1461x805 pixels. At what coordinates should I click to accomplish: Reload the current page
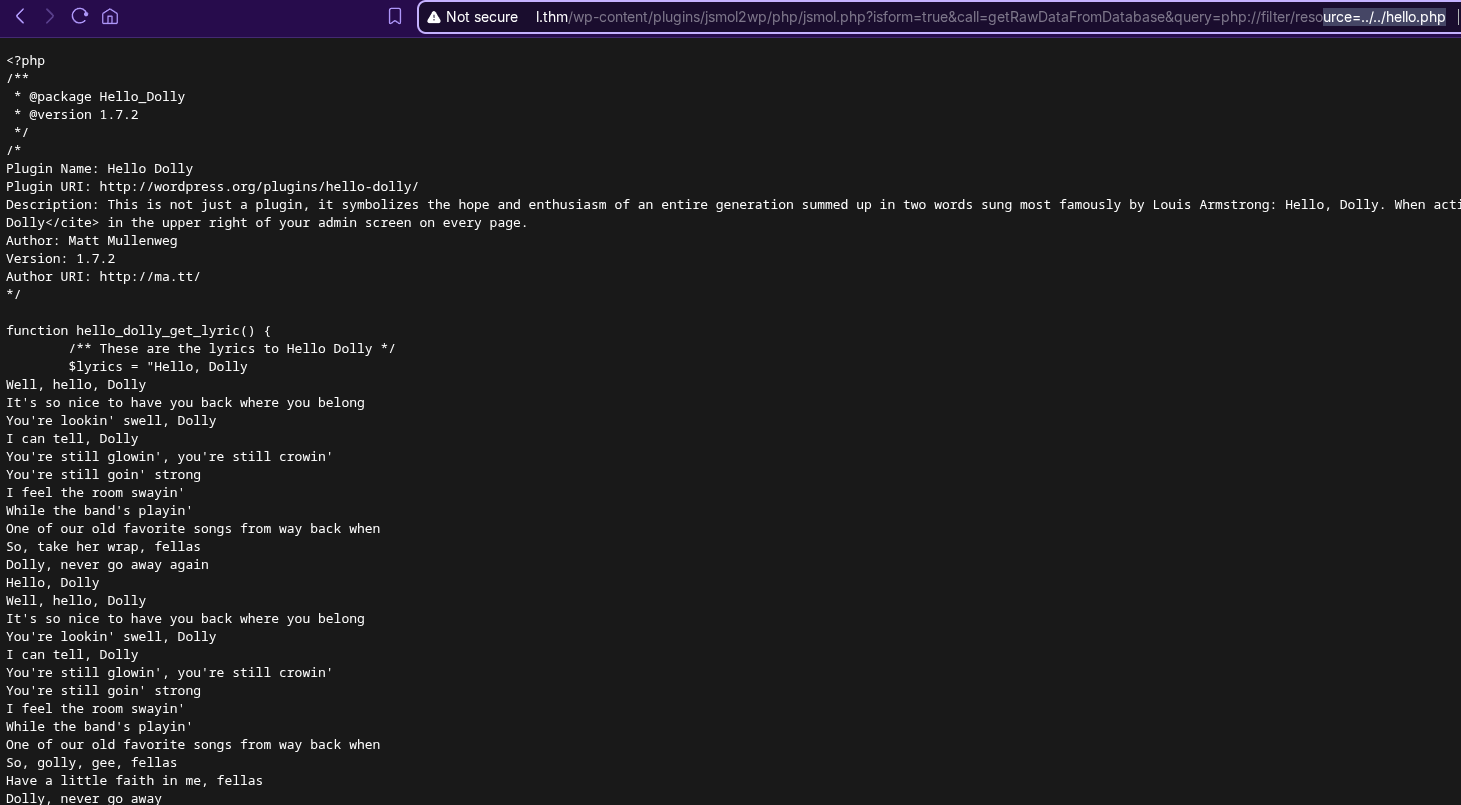pos(80,16)
